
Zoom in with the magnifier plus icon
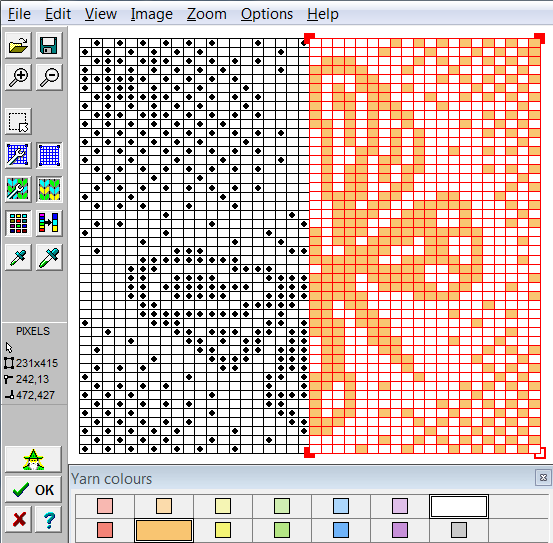[18, 77]
